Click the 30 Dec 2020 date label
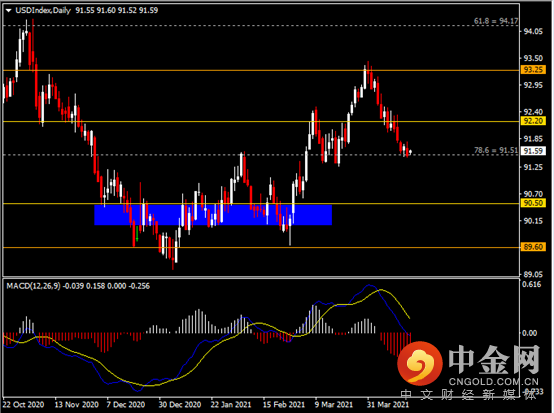Image resolution: width=554 pixels, height=413 pixels. pos(179,405)
